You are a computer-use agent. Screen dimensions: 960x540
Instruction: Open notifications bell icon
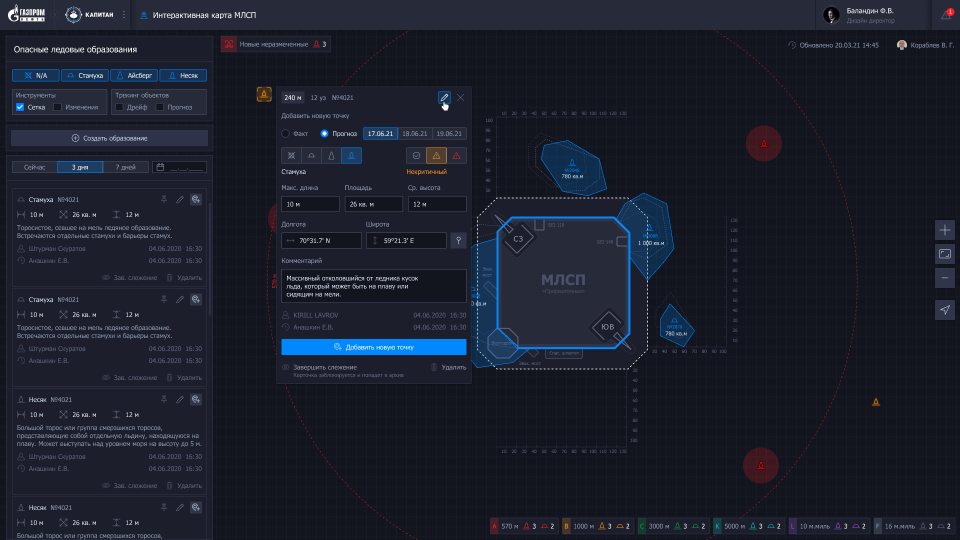point(946,15)
